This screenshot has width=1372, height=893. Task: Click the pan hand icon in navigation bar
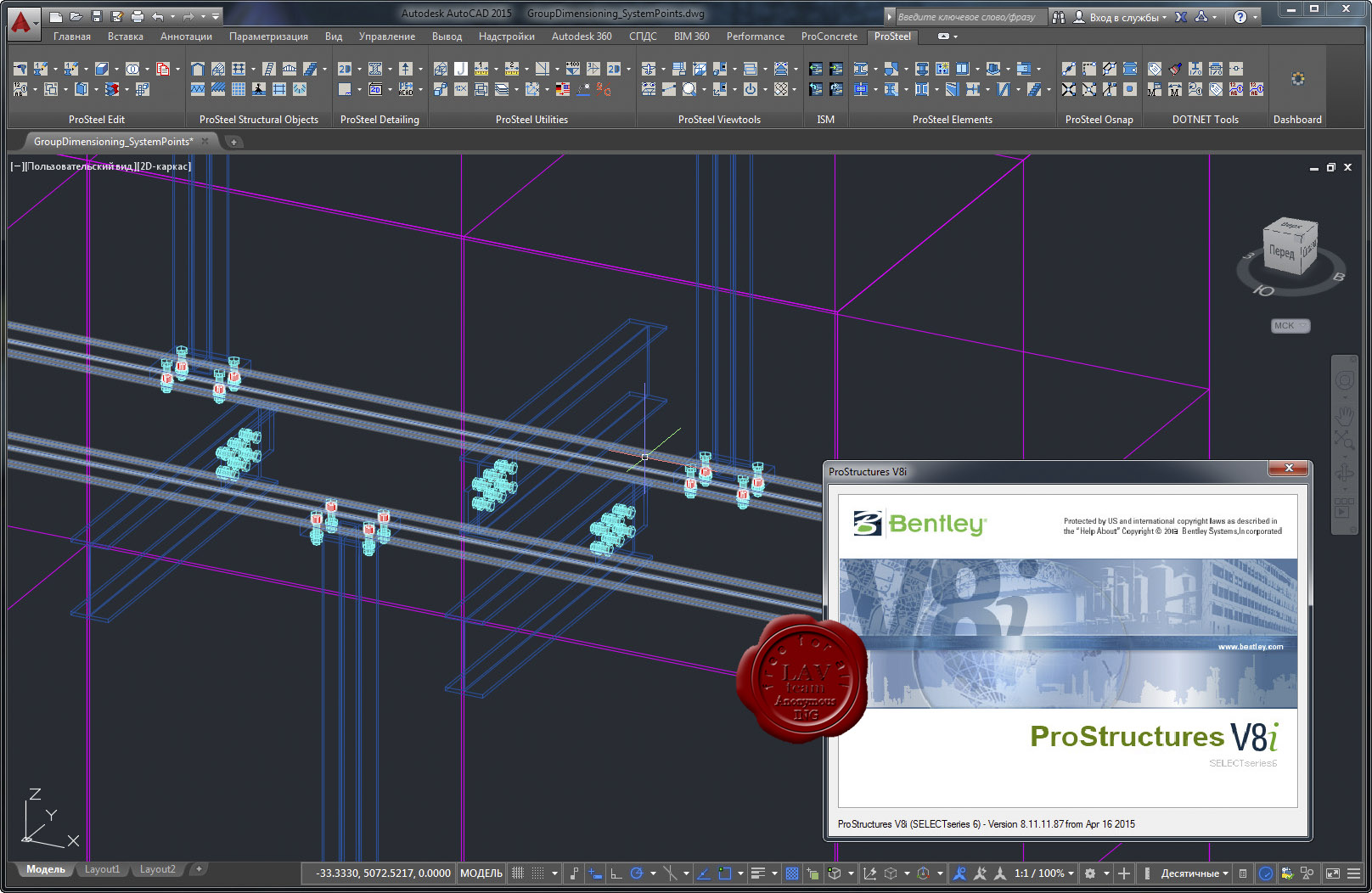coord(1345,415)
